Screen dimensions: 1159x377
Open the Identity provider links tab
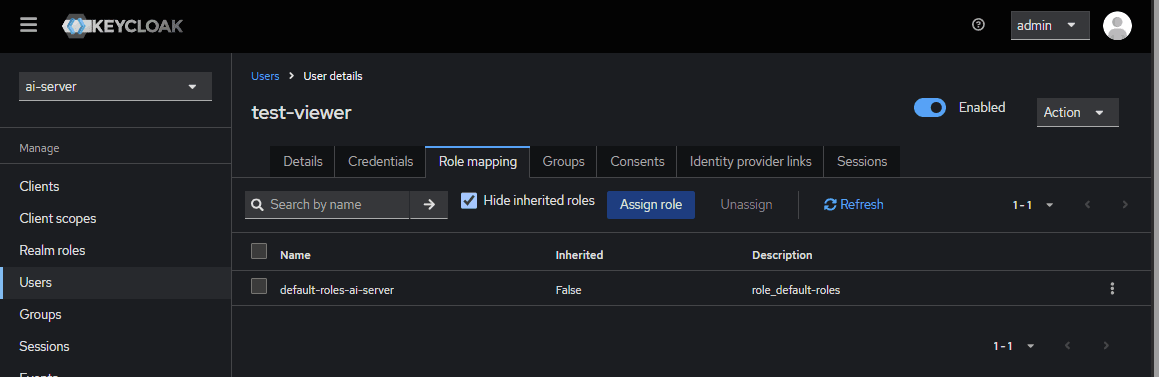point(750,161)
